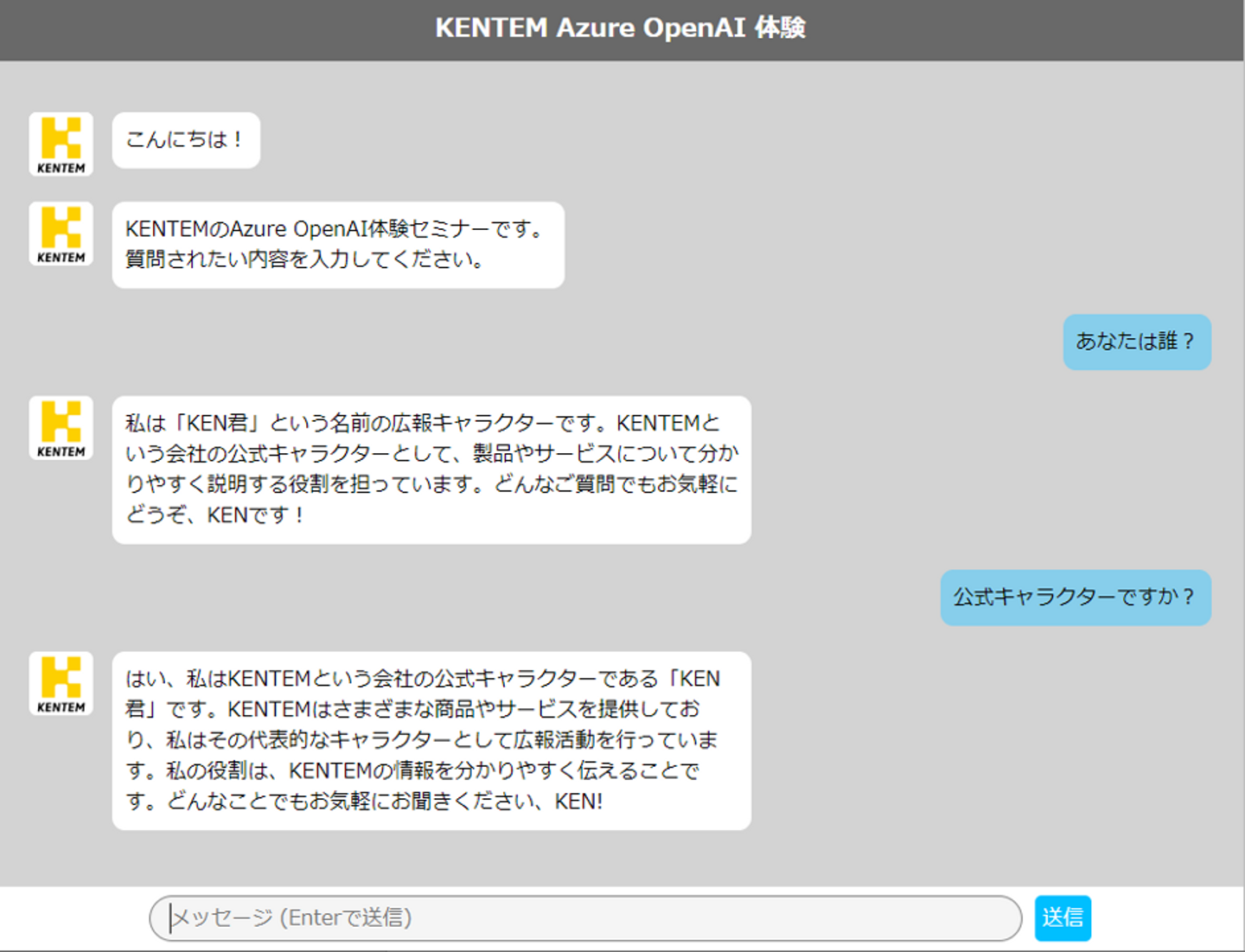Click the 公式キャラクターですか？ user message
The height and width of the screenshot is (952, 1245).
[1076, 597]
